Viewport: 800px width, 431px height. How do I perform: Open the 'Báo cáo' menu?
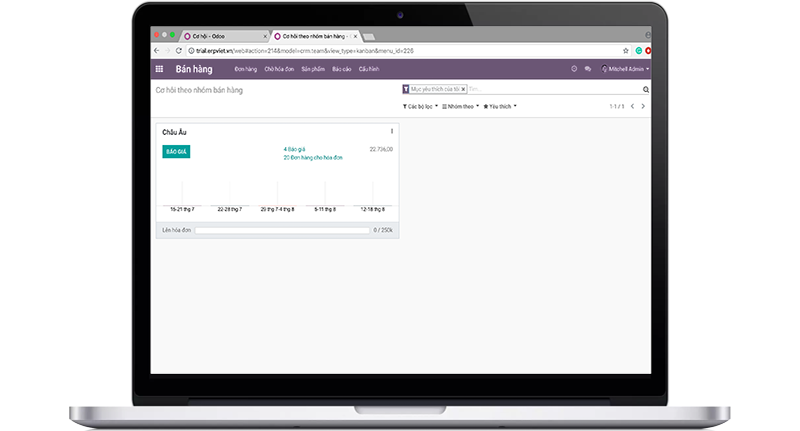pyautogui.click(x=341, y=69)
